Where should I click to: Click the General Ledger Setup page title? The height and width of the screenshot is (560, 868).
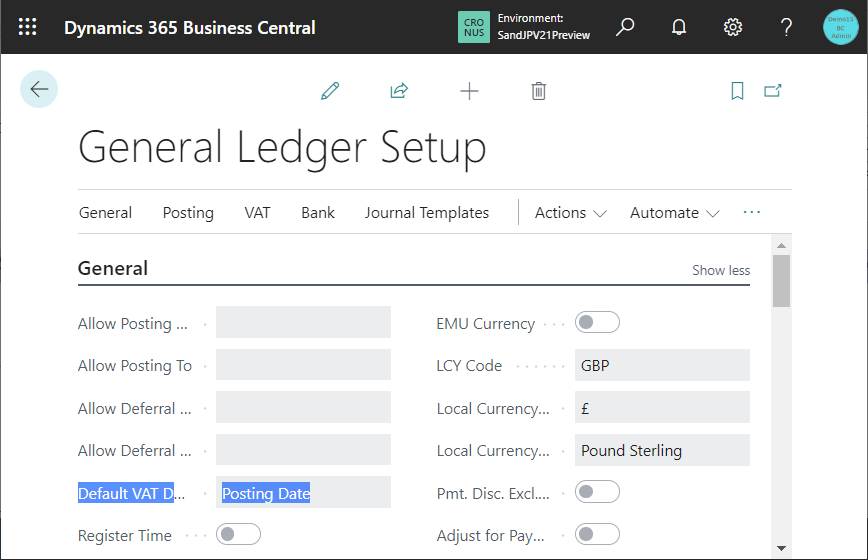(282, 147)
